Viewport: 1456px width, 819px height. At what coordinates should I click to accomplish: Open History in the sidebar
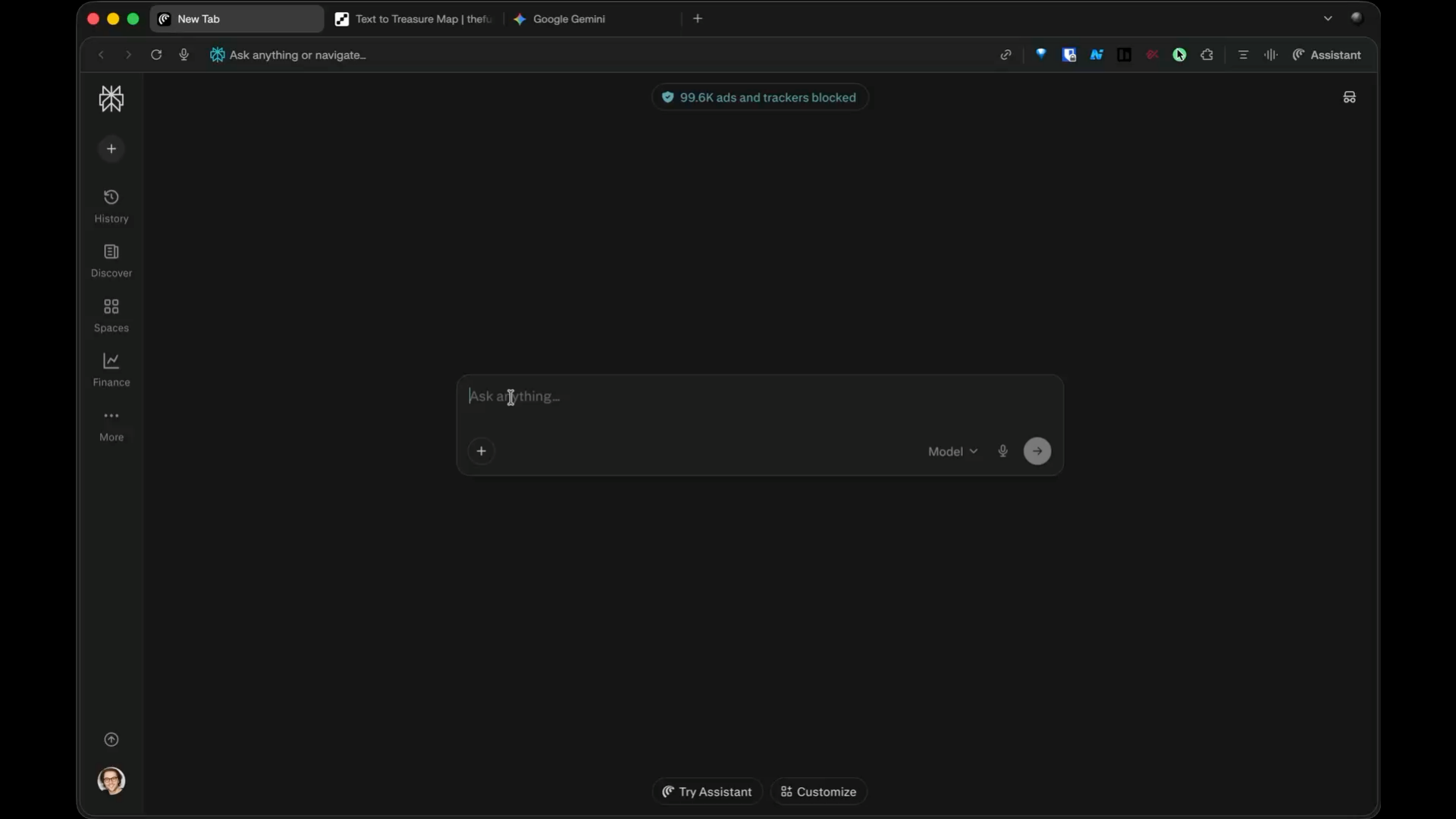point(111,206)
